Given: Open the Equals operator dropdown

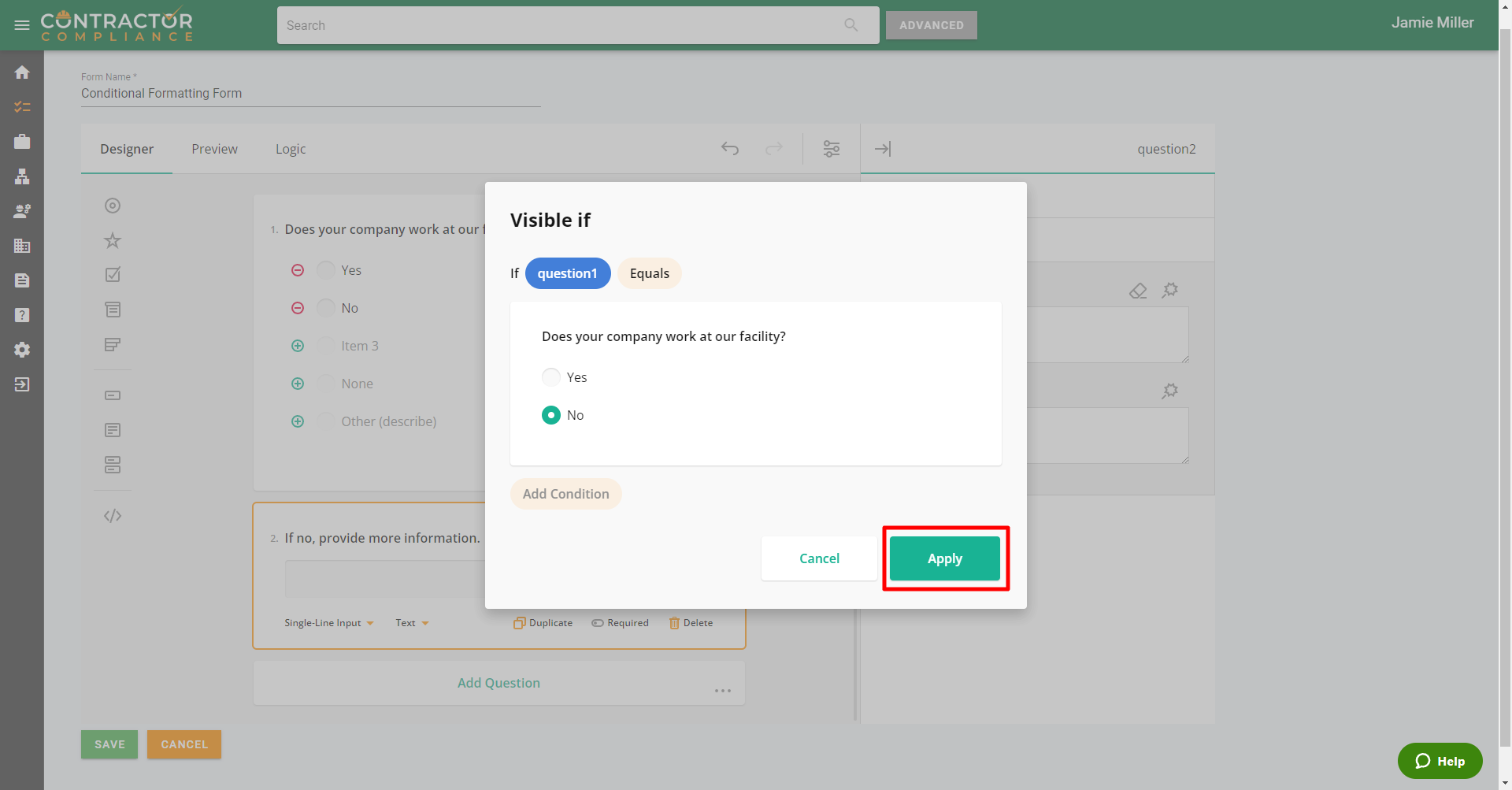Looking at the screenshot, I should (x=649, y=273).
